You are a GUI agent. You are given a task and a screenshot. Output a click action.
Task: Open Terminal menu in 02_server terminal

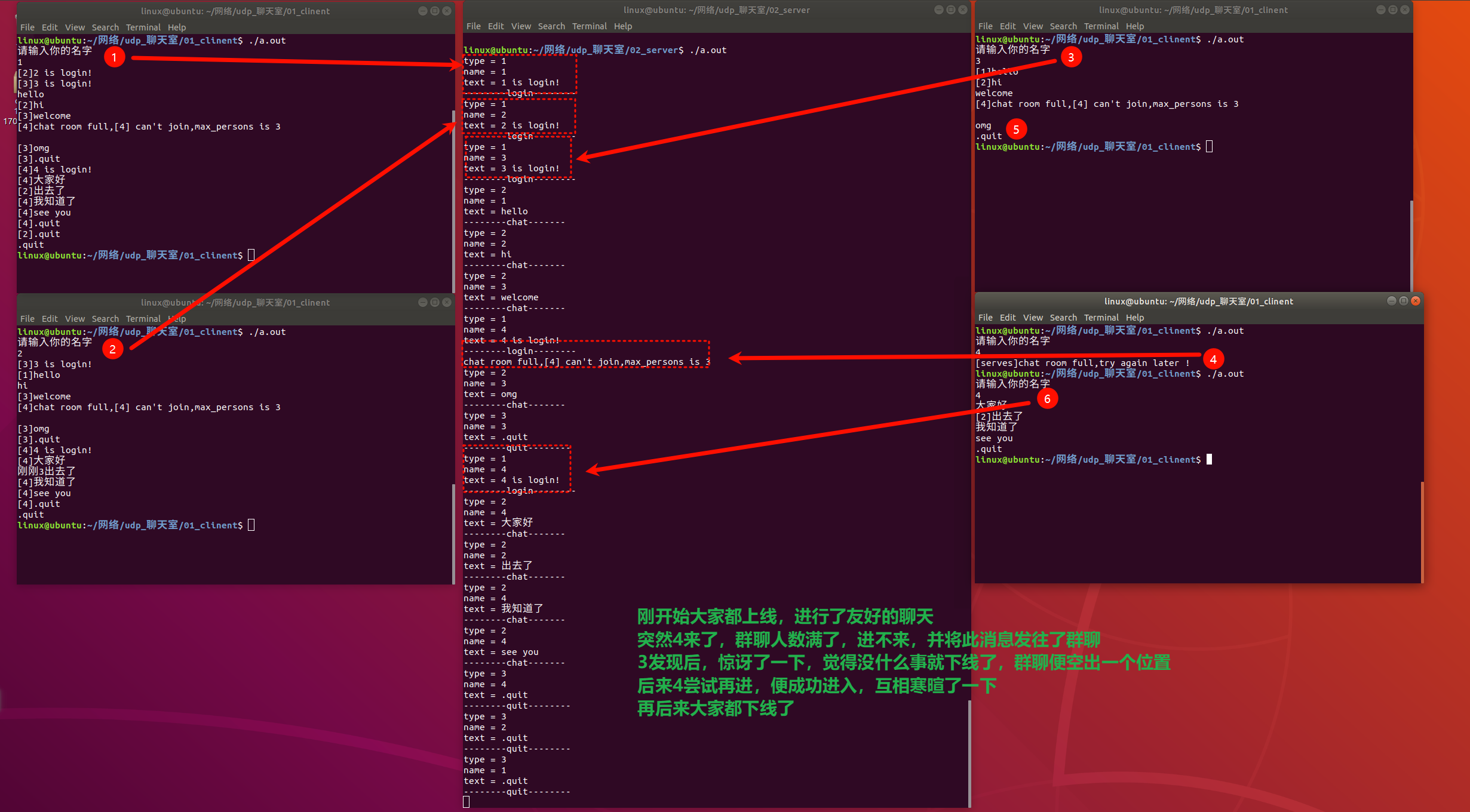pyautogui.click(x=589, y=26)
